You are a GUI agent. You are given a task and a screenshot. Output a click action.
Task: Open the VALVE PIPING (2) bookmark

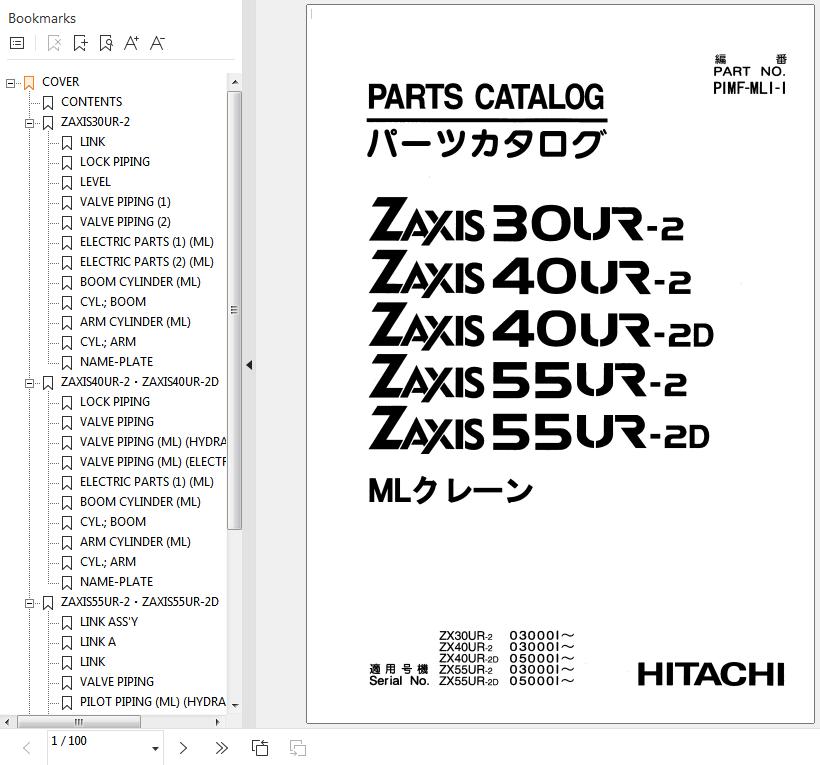pos(126,222)
